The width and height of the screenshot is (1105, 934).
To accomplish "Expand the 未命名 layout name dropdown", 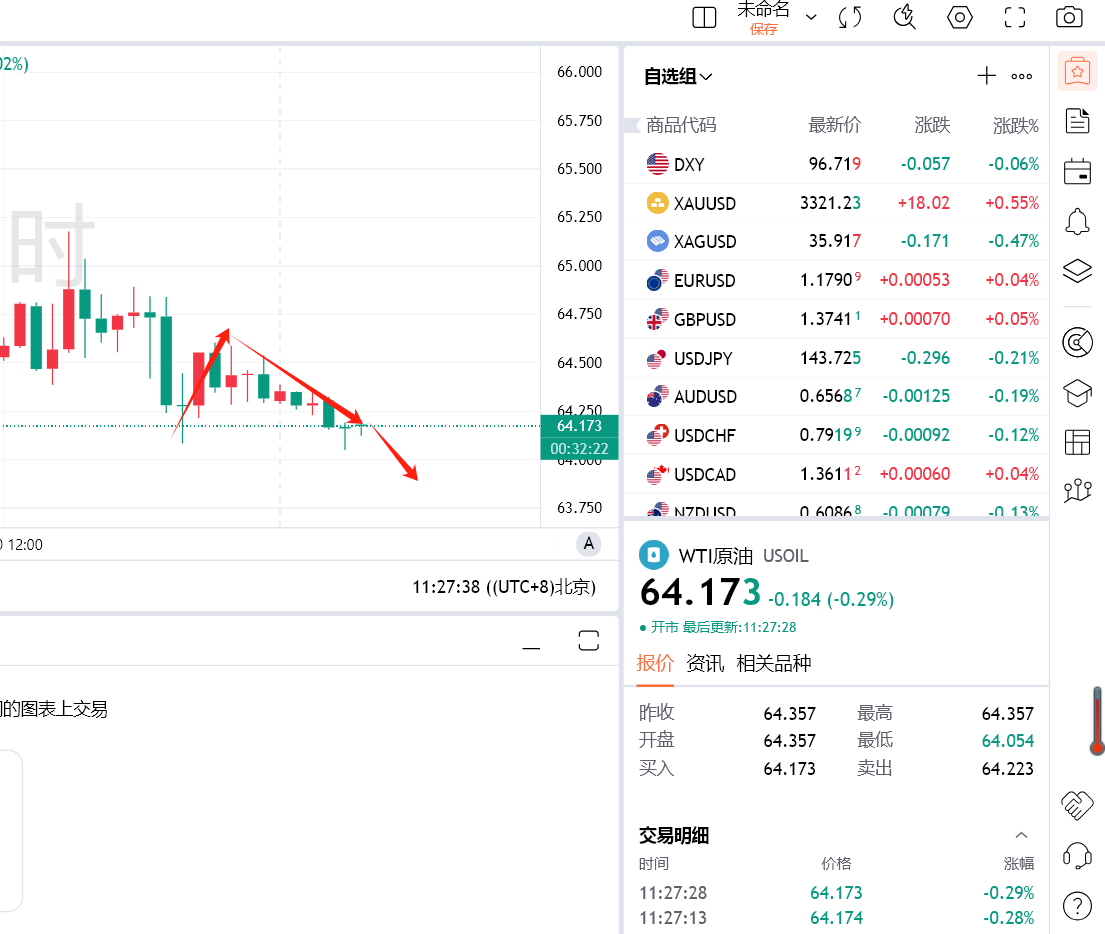I will [811, 17].
